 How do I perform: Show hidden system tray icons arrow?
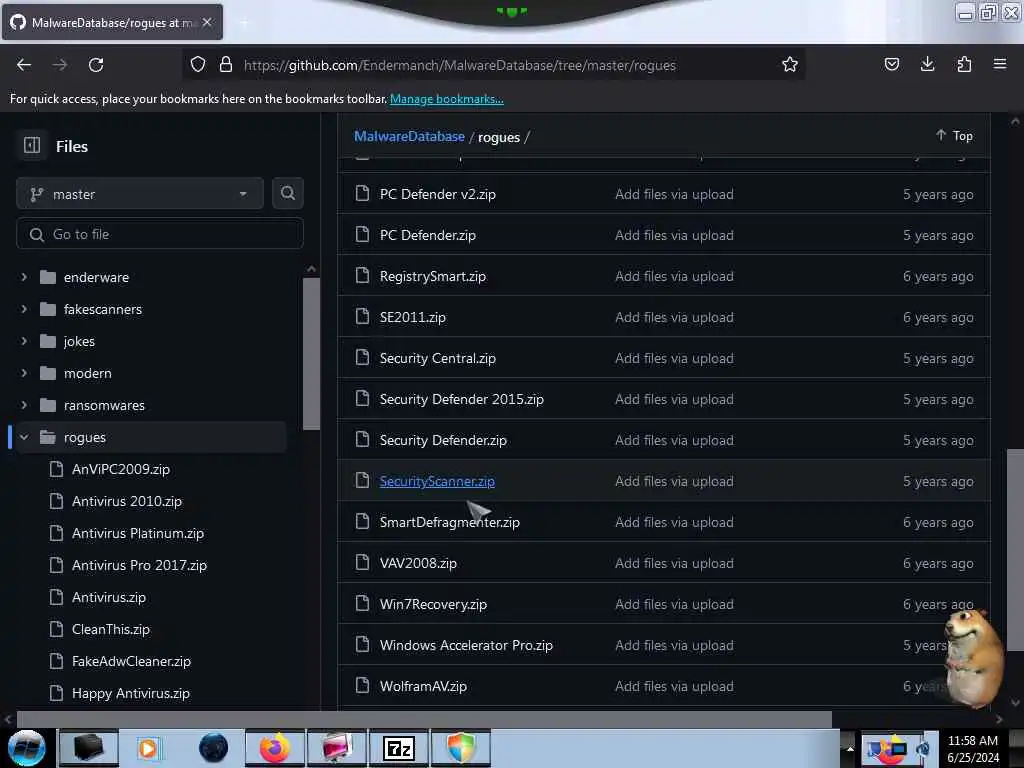[x=850, y=748]
